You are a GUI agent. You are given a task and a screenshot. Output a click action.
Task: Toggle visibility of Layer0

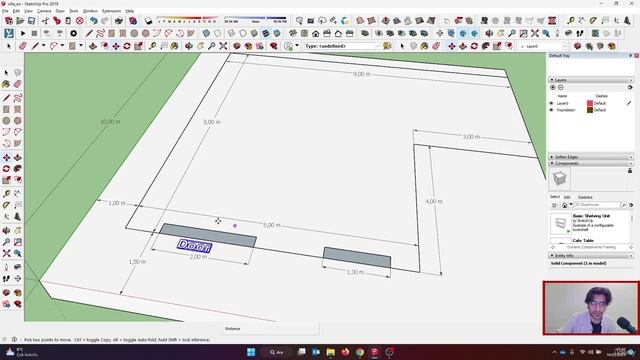click(551, 103)
